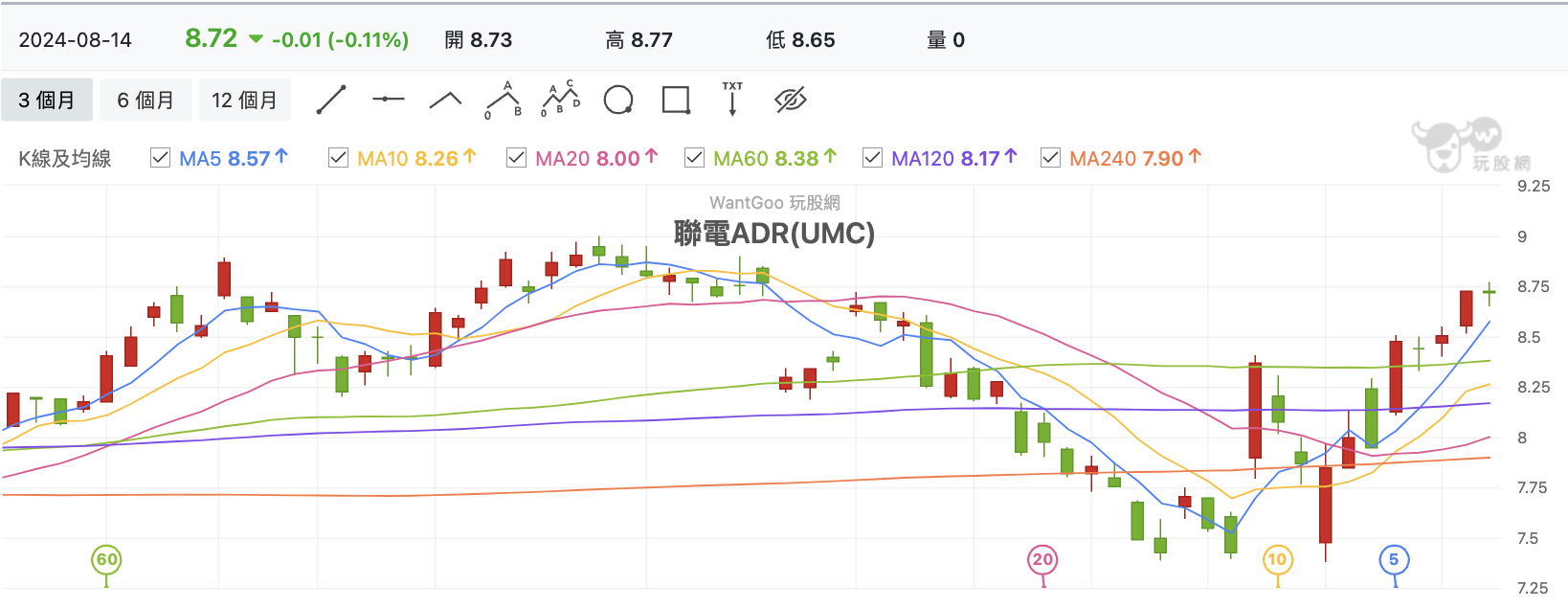The height and width of the screenshot is (607, 1568).
Task: Select the trend line drawing tool
Action: click(x=331, y=100)
